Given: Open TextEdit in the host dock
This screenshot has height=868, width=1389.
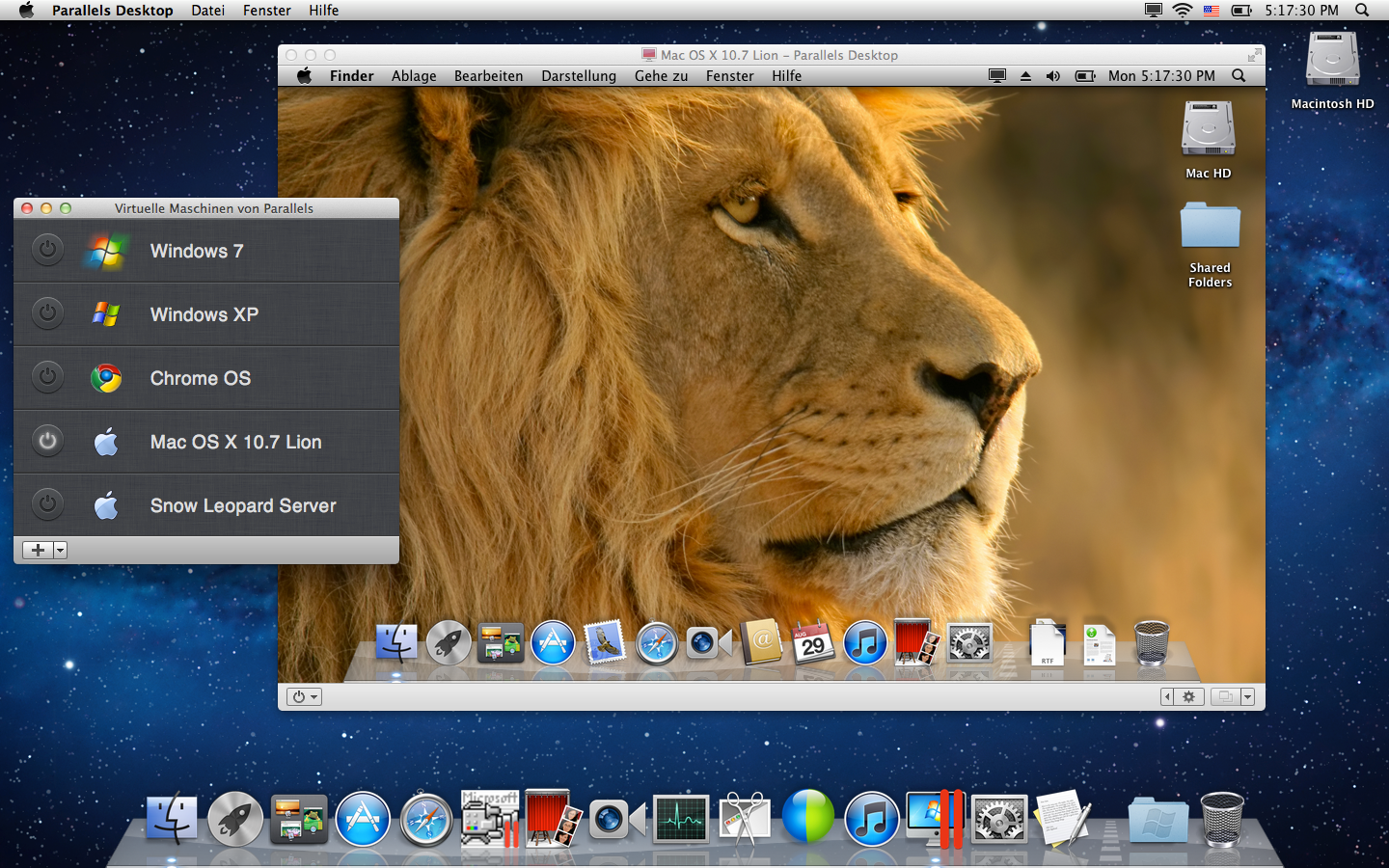Looking at the screenshot, I should (1063, 820).
